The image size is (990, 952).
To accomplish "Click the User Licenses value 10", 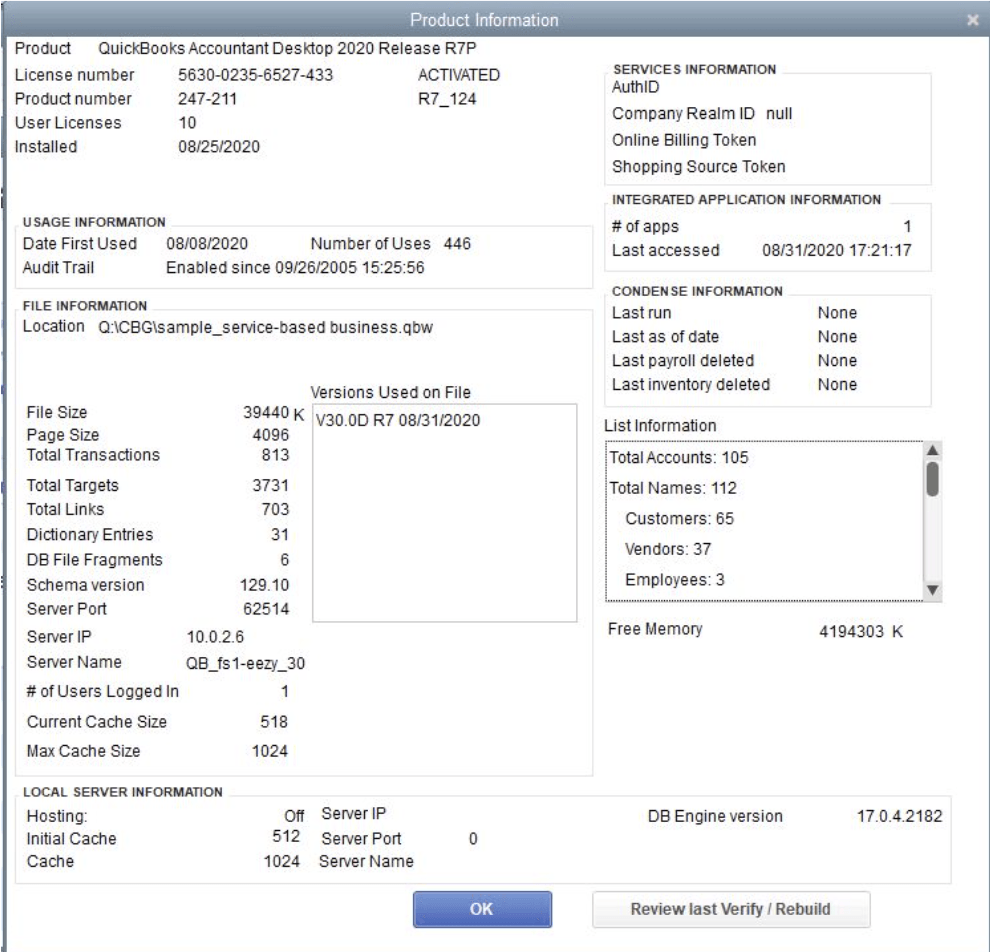I will click(187, 123).
